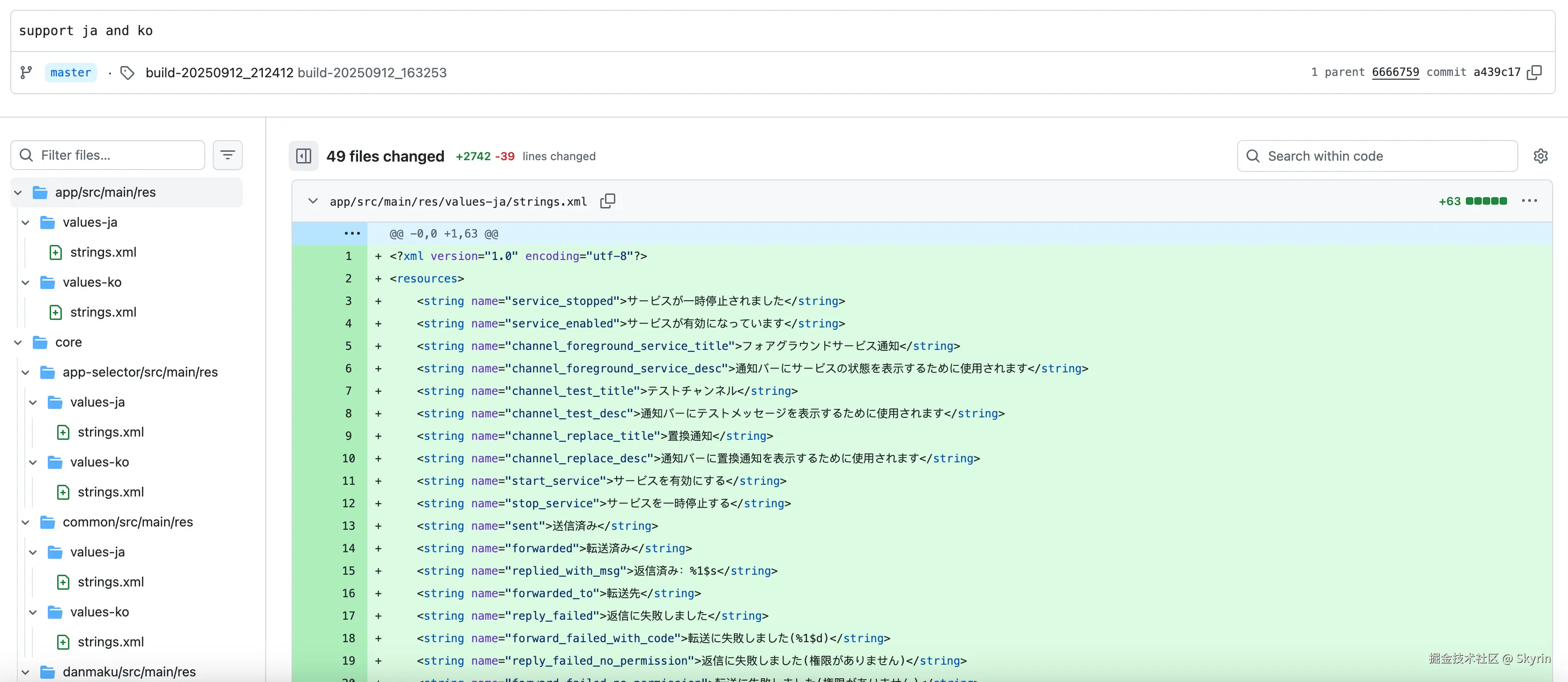Click the filter options icon beside Filter files
Image resolution: width=1568 pixels, height=682 pixels.
(x=228, y=155)
